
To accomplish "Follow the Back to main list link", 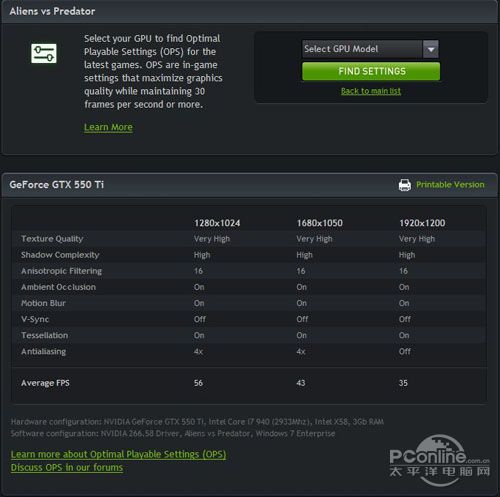I will pos(371,91).
